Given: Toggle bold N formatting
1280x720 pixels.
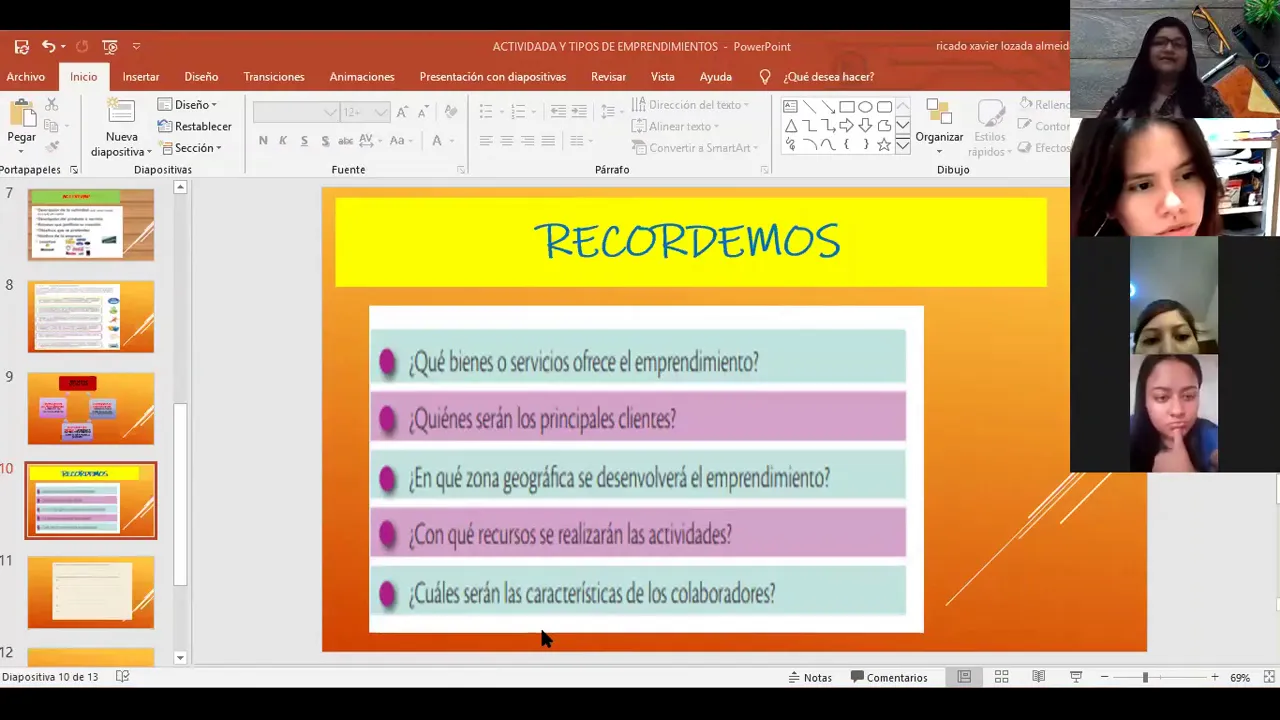Looking at the screenshot, I should click(263, 141).
